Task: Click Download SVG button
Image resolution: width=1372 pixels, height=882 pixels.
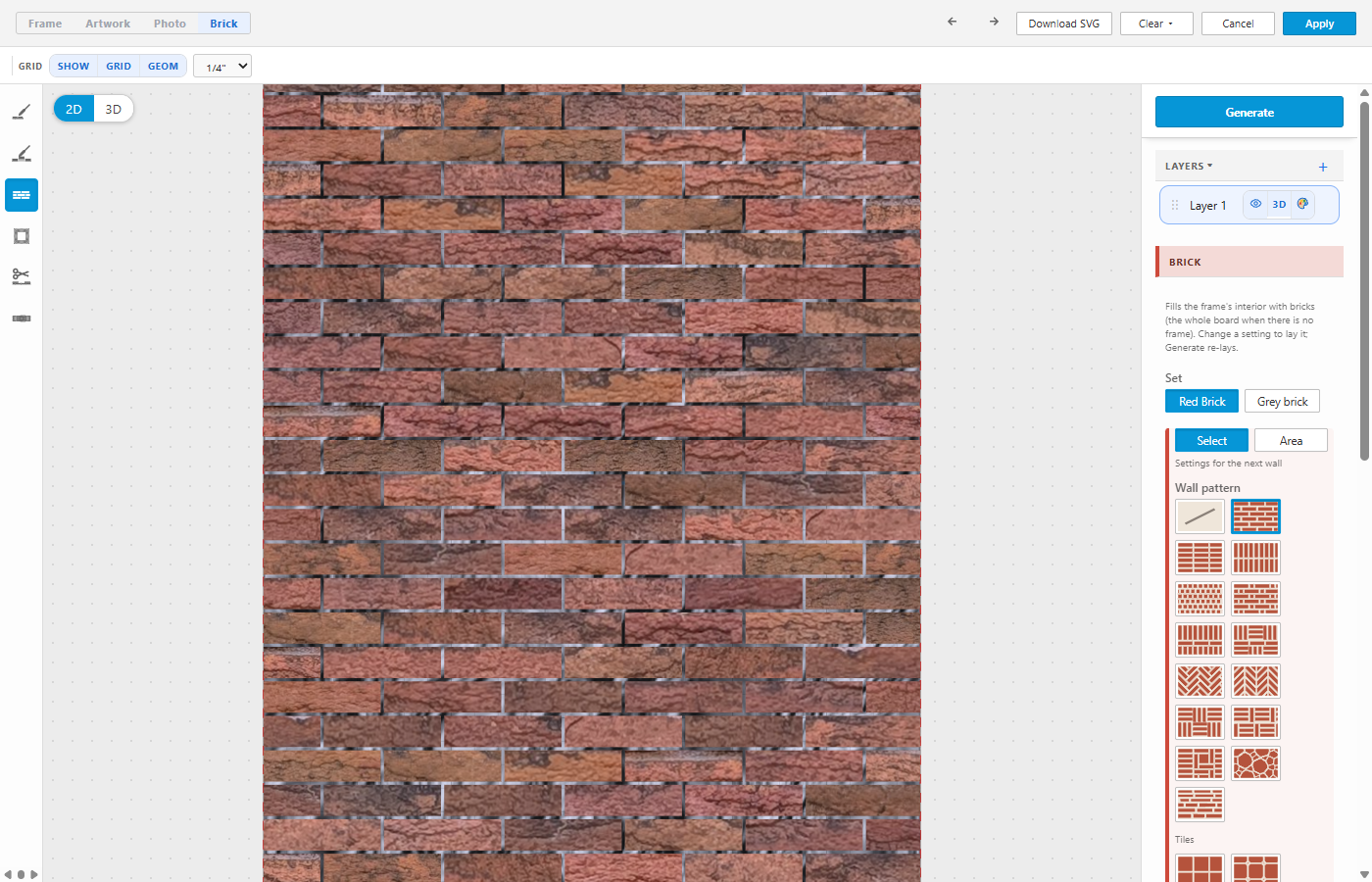Action: coord(1064,24)
